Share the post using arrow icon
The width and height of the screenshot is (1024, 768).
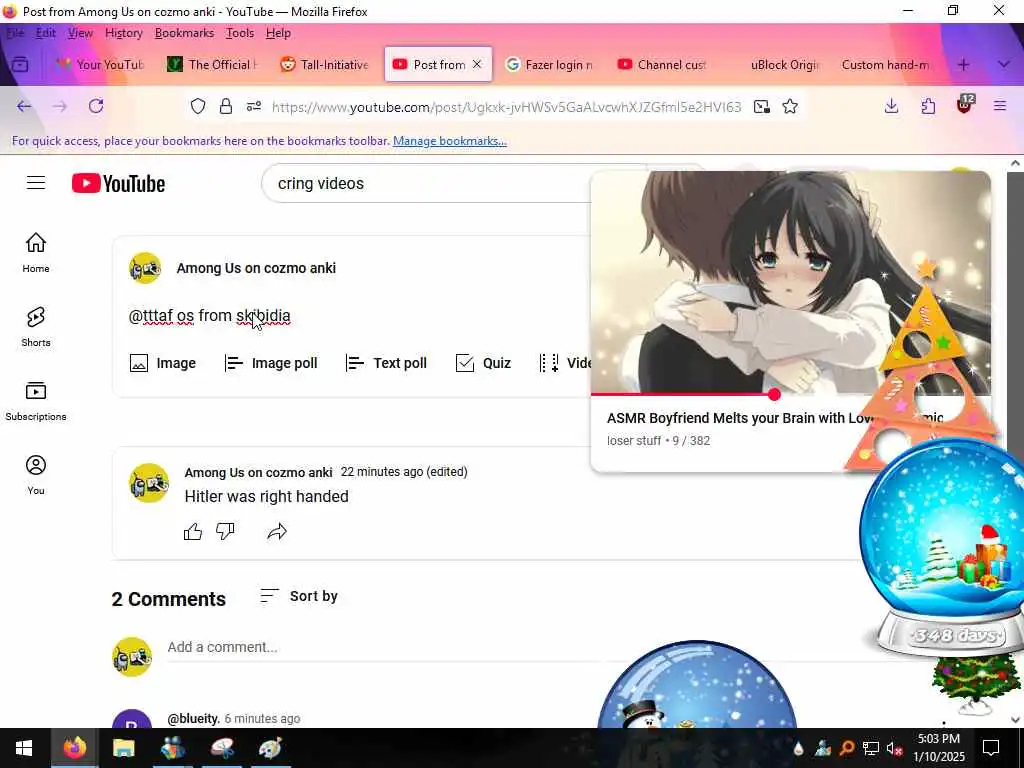(x=277, y=532)
